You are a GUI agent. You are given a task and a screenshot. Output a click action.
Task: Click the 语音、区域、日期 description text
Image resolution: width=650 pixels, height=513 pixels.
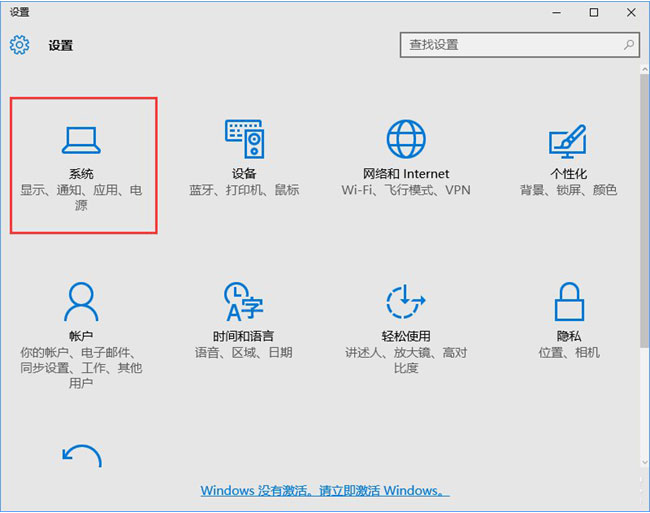click(244, 352)
